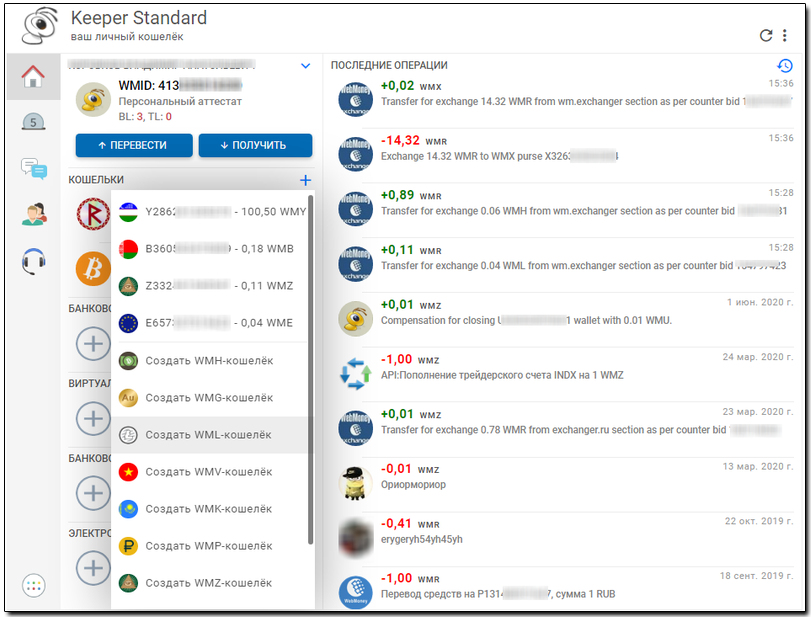Refresh the wallet data
Image resolution: width=811 pixels, height=617 pixels.
click(x=765, y=36)
